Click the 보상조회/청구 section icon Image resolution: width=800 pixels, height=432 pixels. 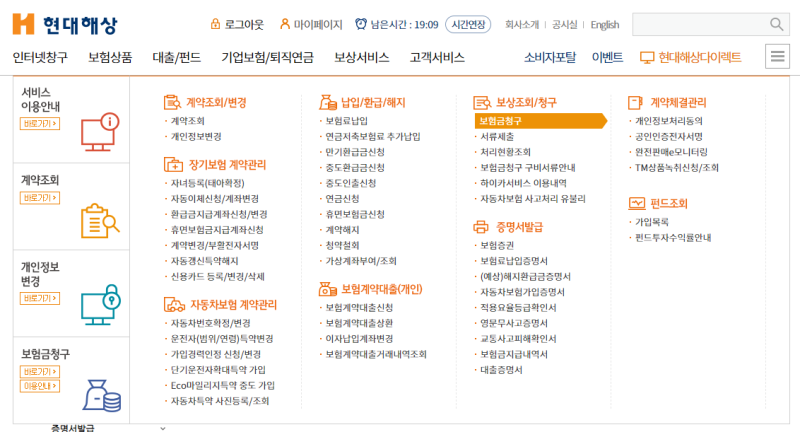point(482,103)
